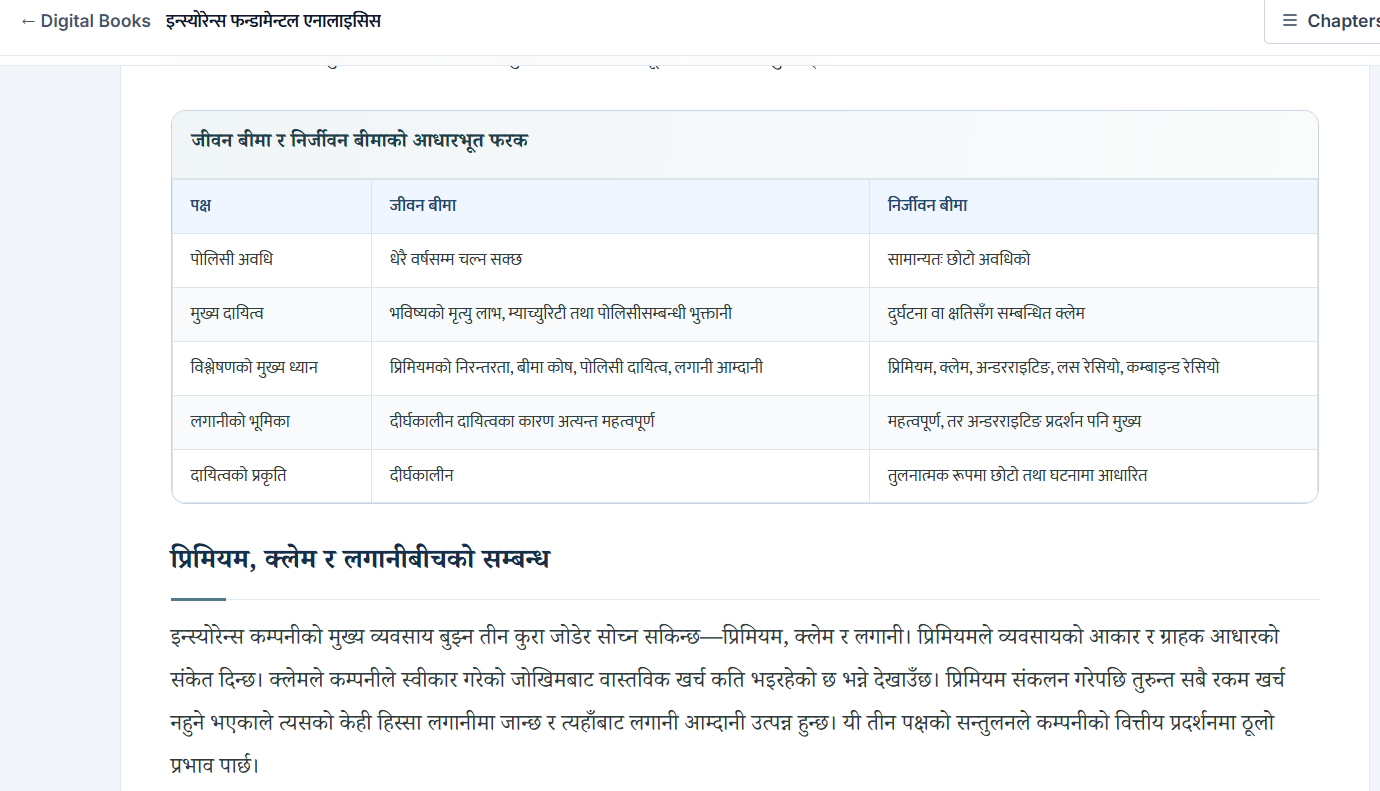
Task: Select the cell ending 'लस रेसियो, कम्बाइन्ड रेसियो'
Action: point(1093,368)
